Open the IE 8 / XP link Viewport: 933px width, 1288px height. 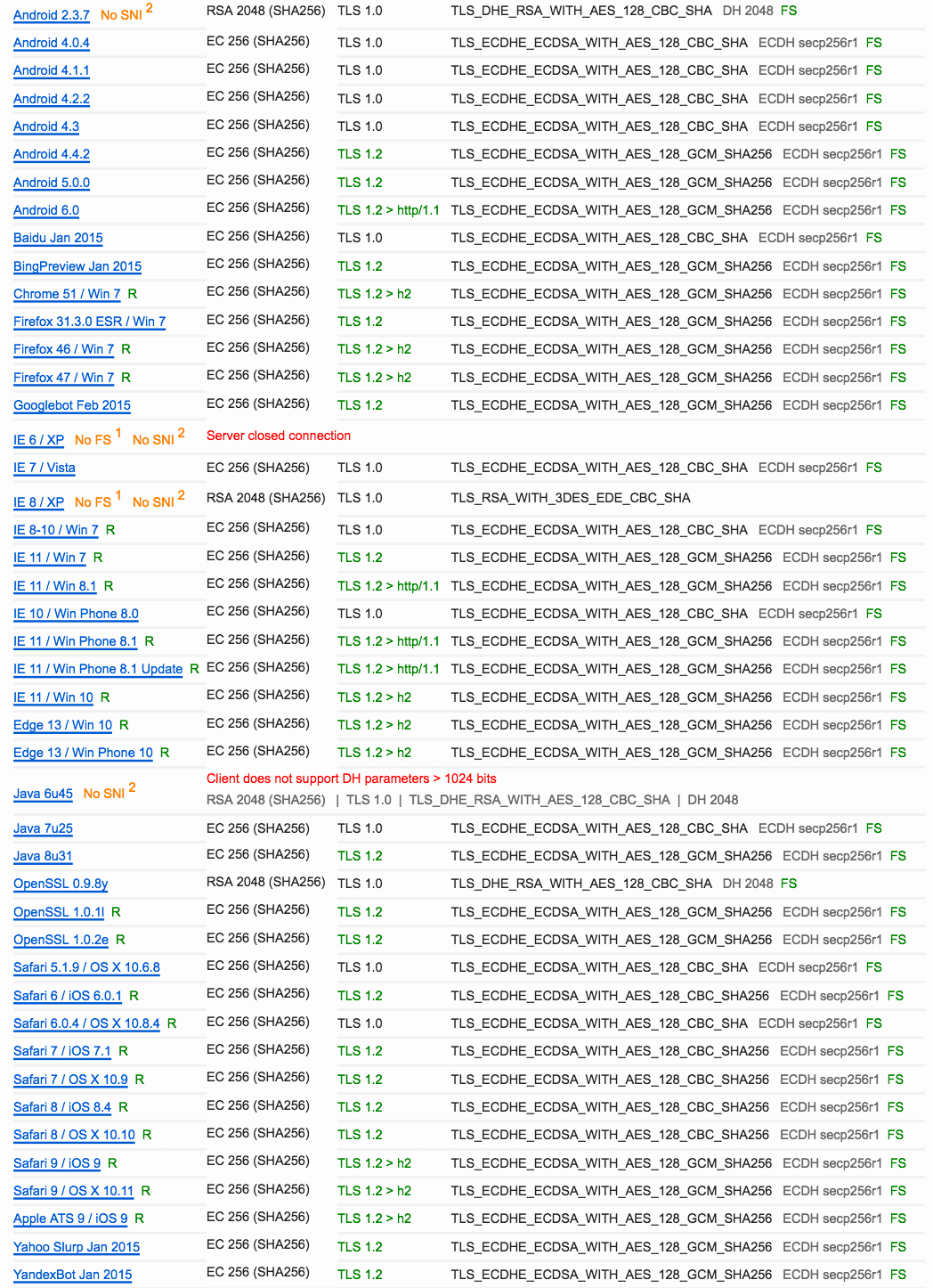tap(39, 502)
